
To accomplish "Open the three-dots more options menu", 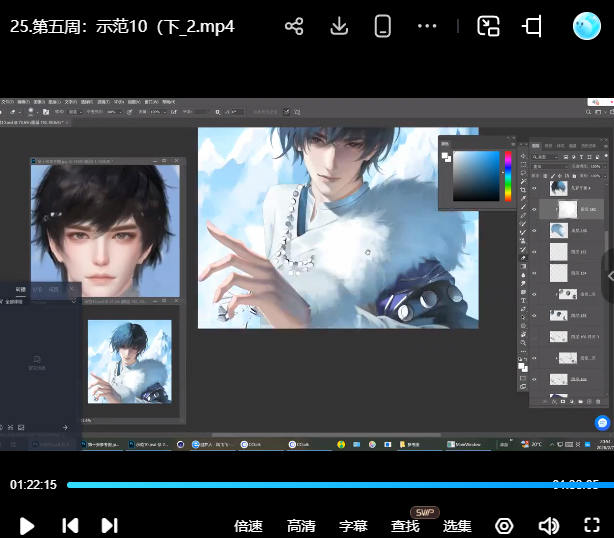I will click(427, 27).
